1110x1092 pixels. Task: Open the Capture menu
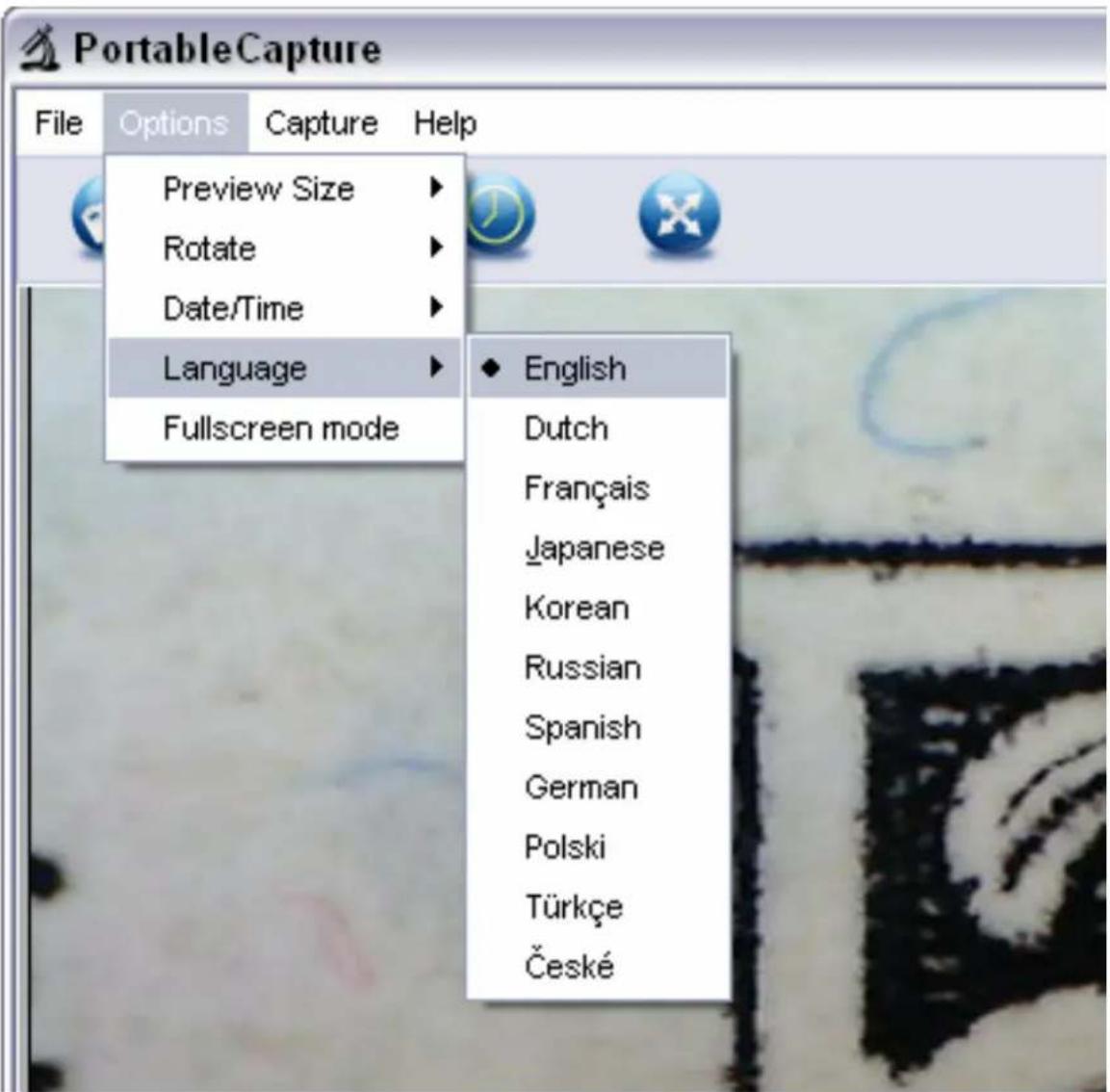coord(322,123)
